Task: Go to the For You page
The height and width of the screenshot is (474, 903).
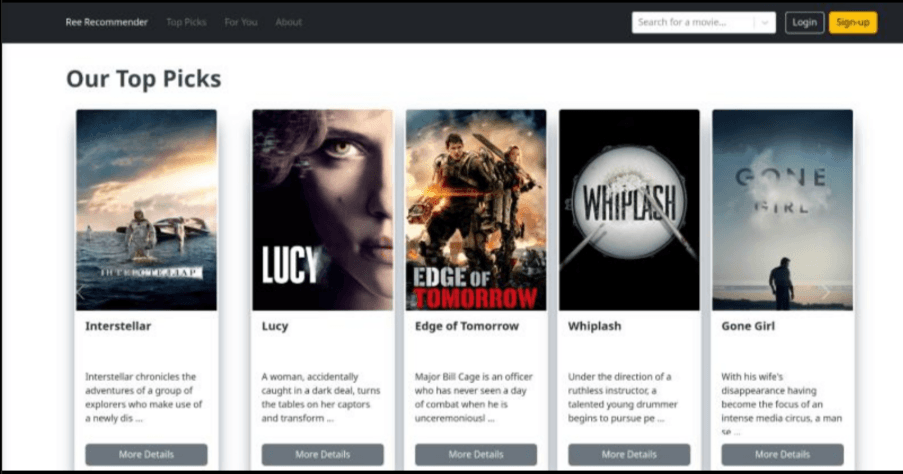Action: coord(240,22)
